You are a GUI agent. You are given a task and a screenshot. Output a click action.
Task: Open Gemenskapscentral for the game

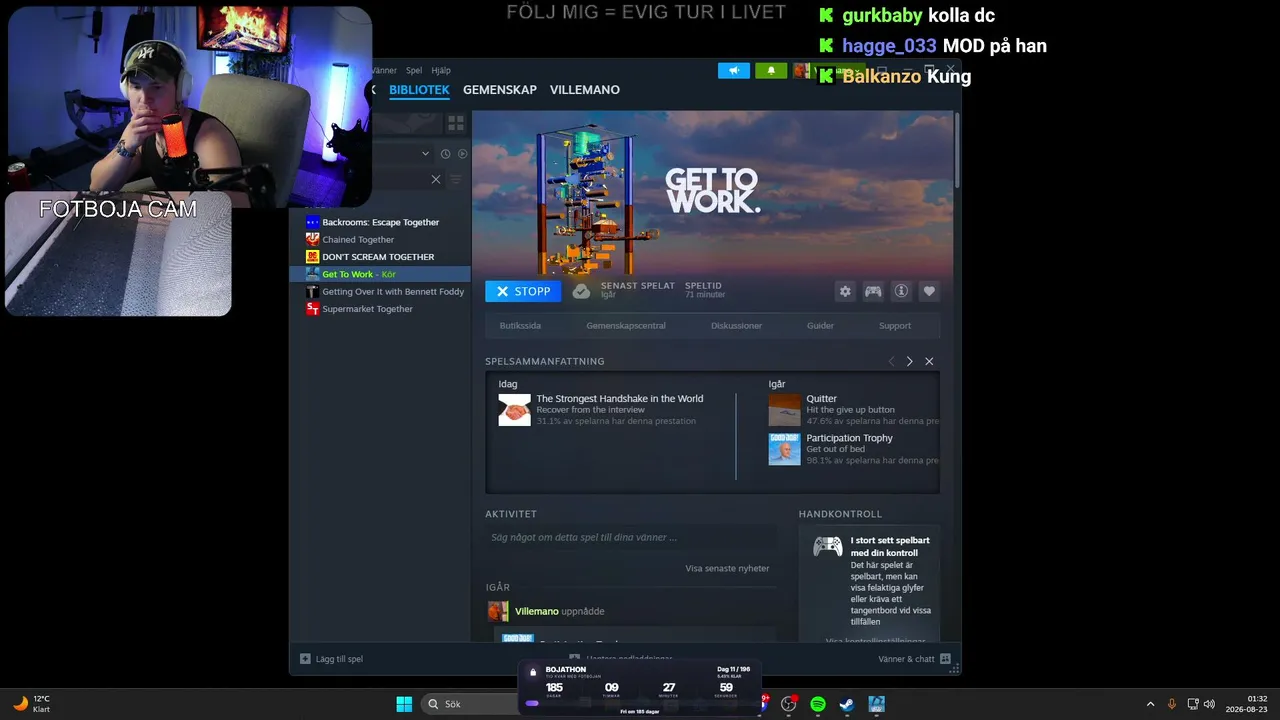(x=626, y=326)
